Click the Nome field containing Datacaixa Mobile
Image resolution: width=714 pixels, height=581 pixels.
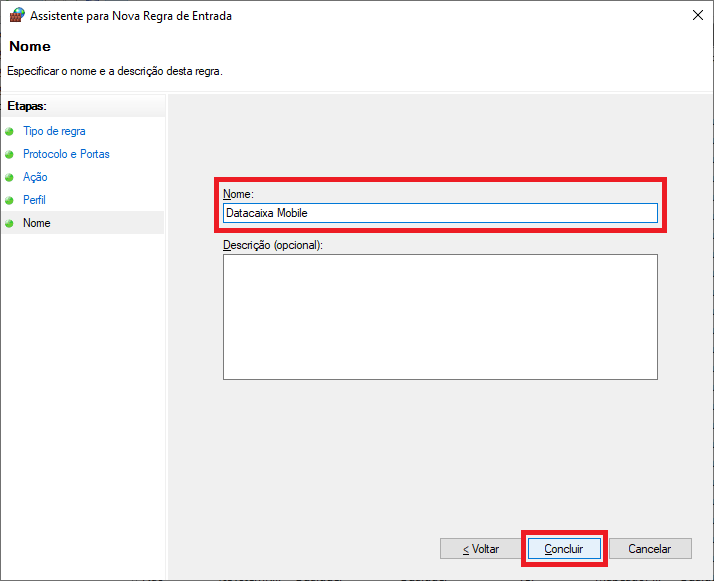pos(440,213)
